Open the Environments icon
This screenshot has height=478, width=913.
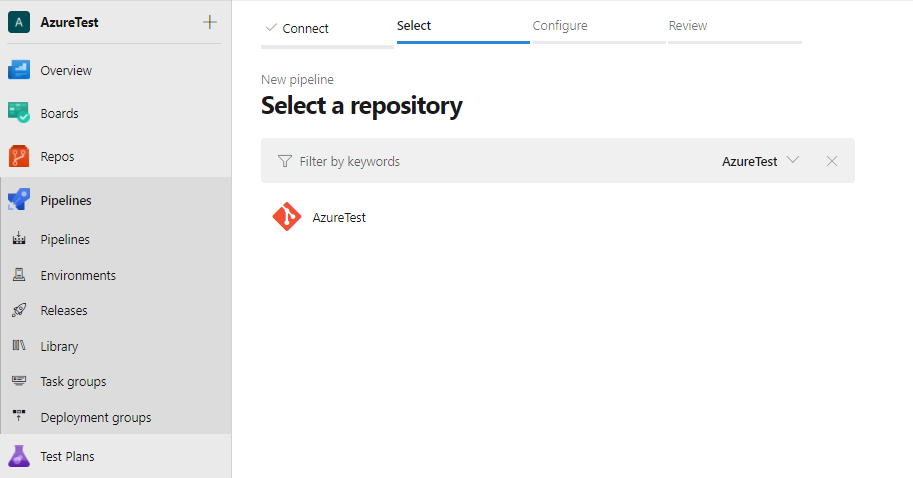(19, 275)
